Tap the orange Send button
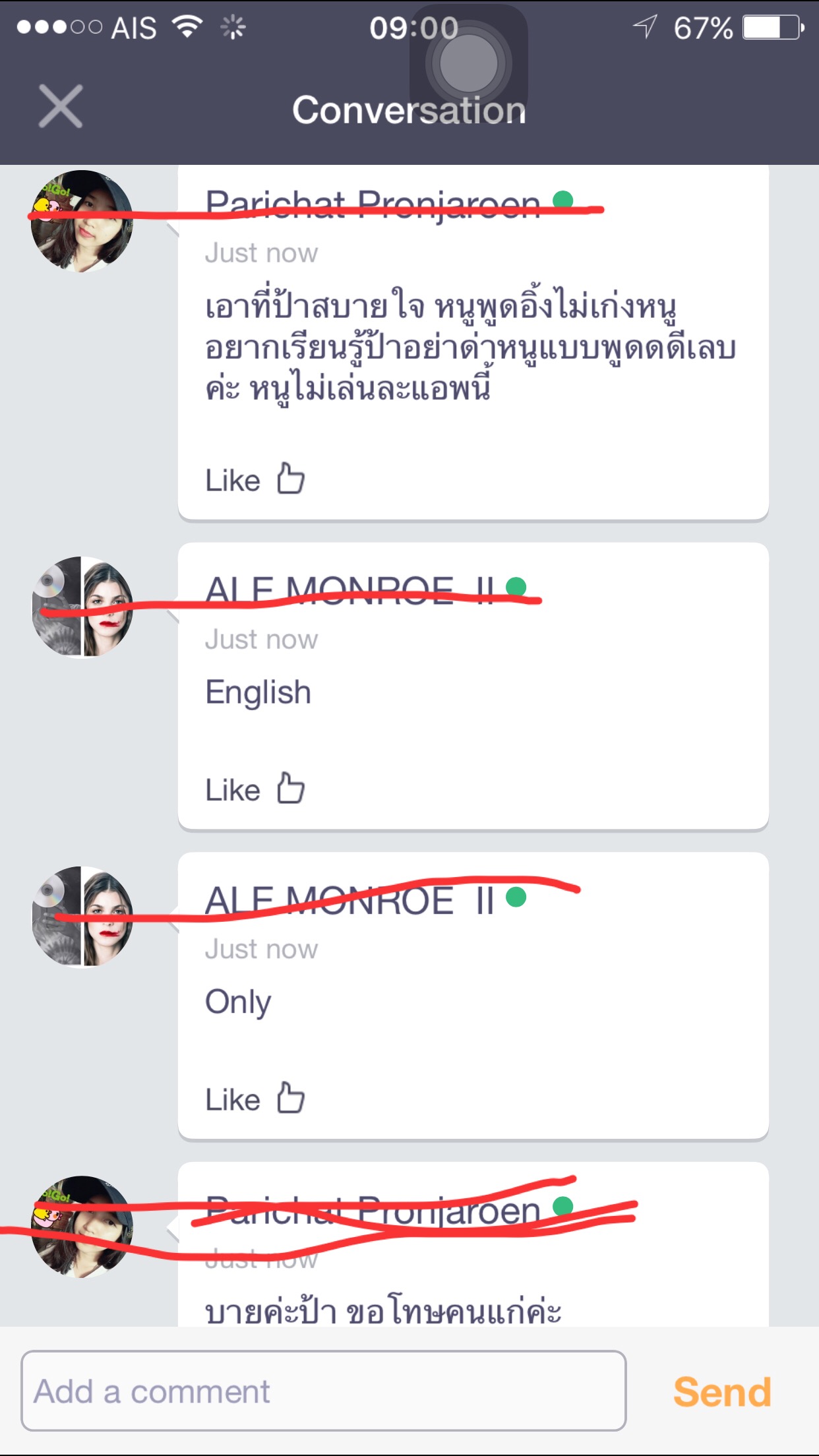 722,1392
